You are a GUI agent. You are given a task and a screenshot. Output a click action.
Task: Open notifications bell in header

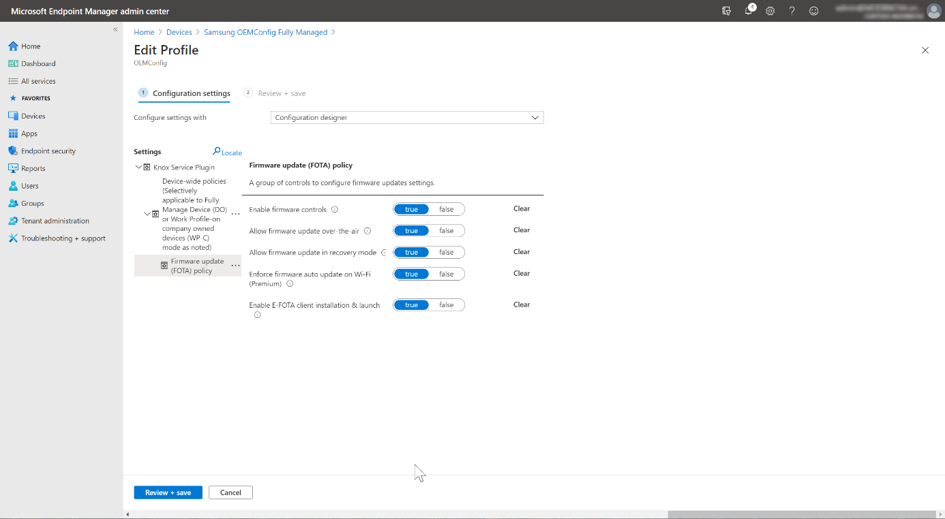click(x=749, y=10)
